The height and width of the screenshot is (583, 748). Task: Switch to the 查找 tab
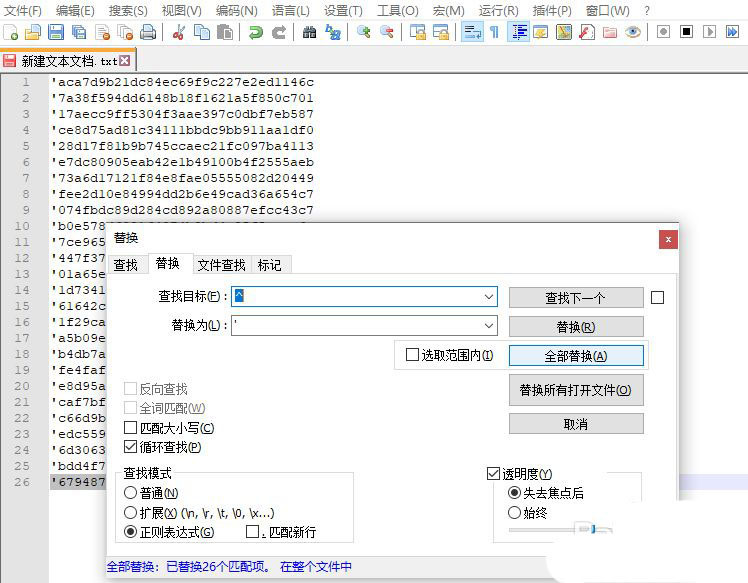pos(126,265)
